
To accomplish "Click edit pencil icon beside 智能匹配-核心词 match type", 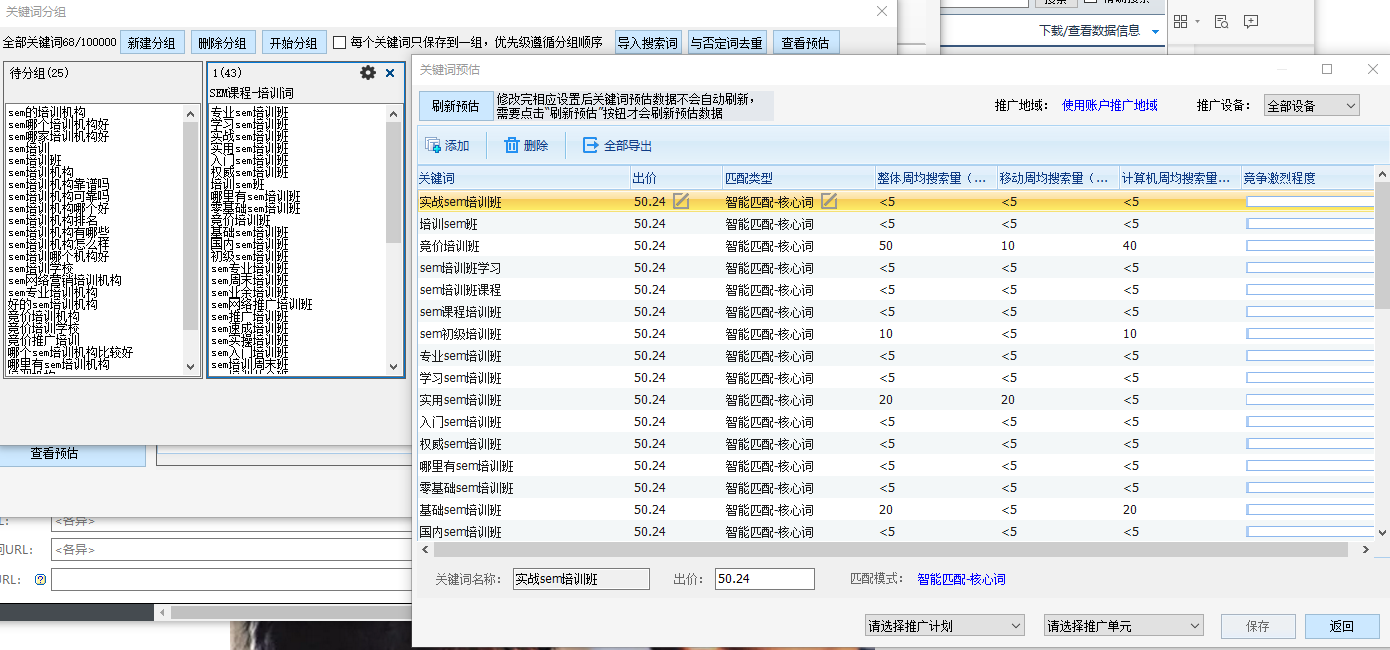I will [829, 201].
